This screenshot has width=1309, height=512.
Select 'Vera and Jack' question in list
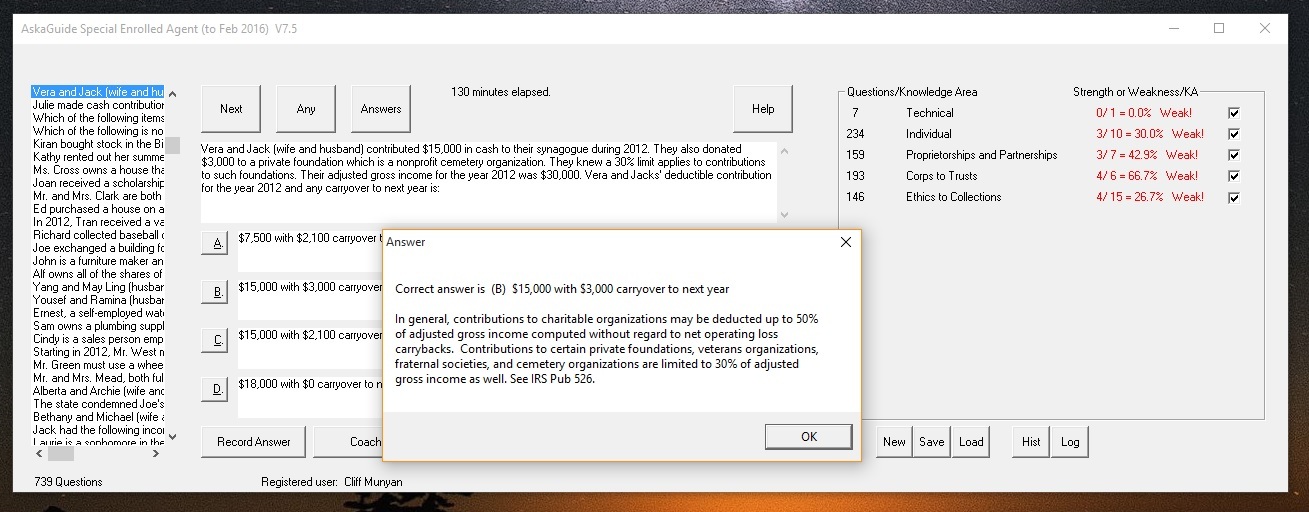point(98,92)
